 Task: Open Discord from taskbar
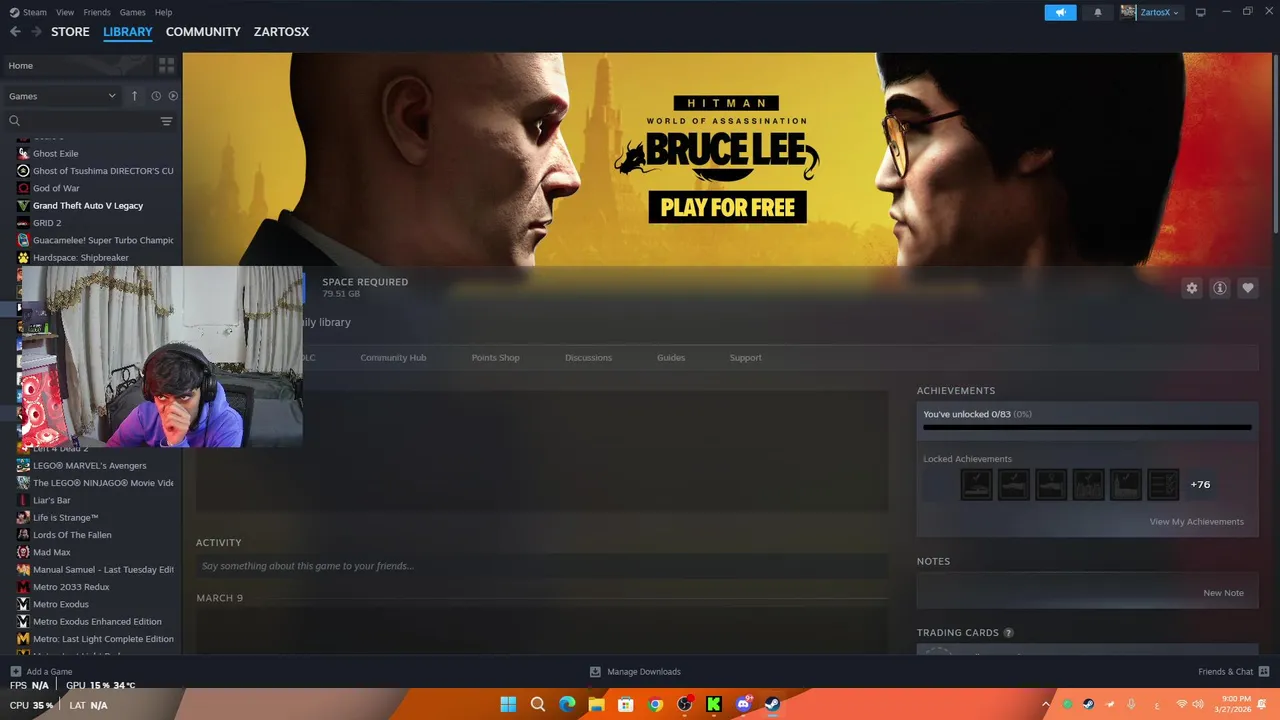tap(743, 704)
